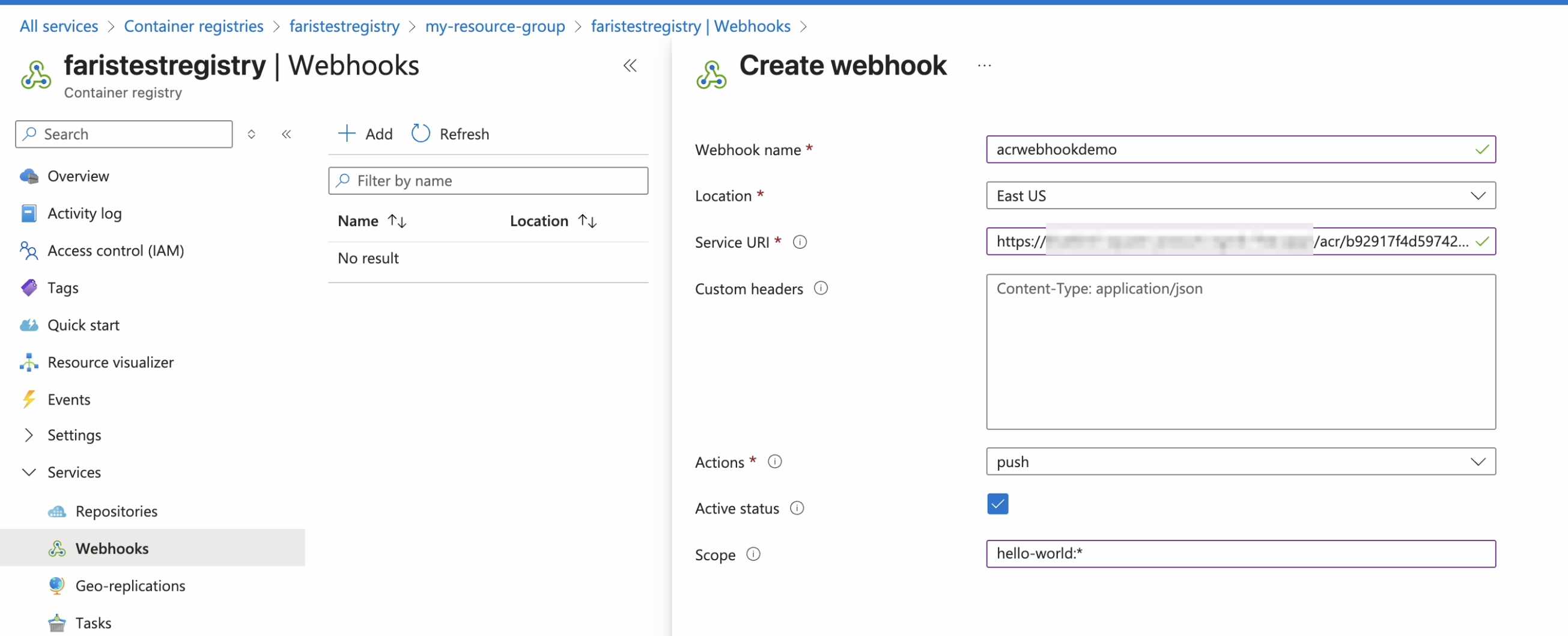Open the ellipsis menu next to Create webhook

tap(985, 65)
